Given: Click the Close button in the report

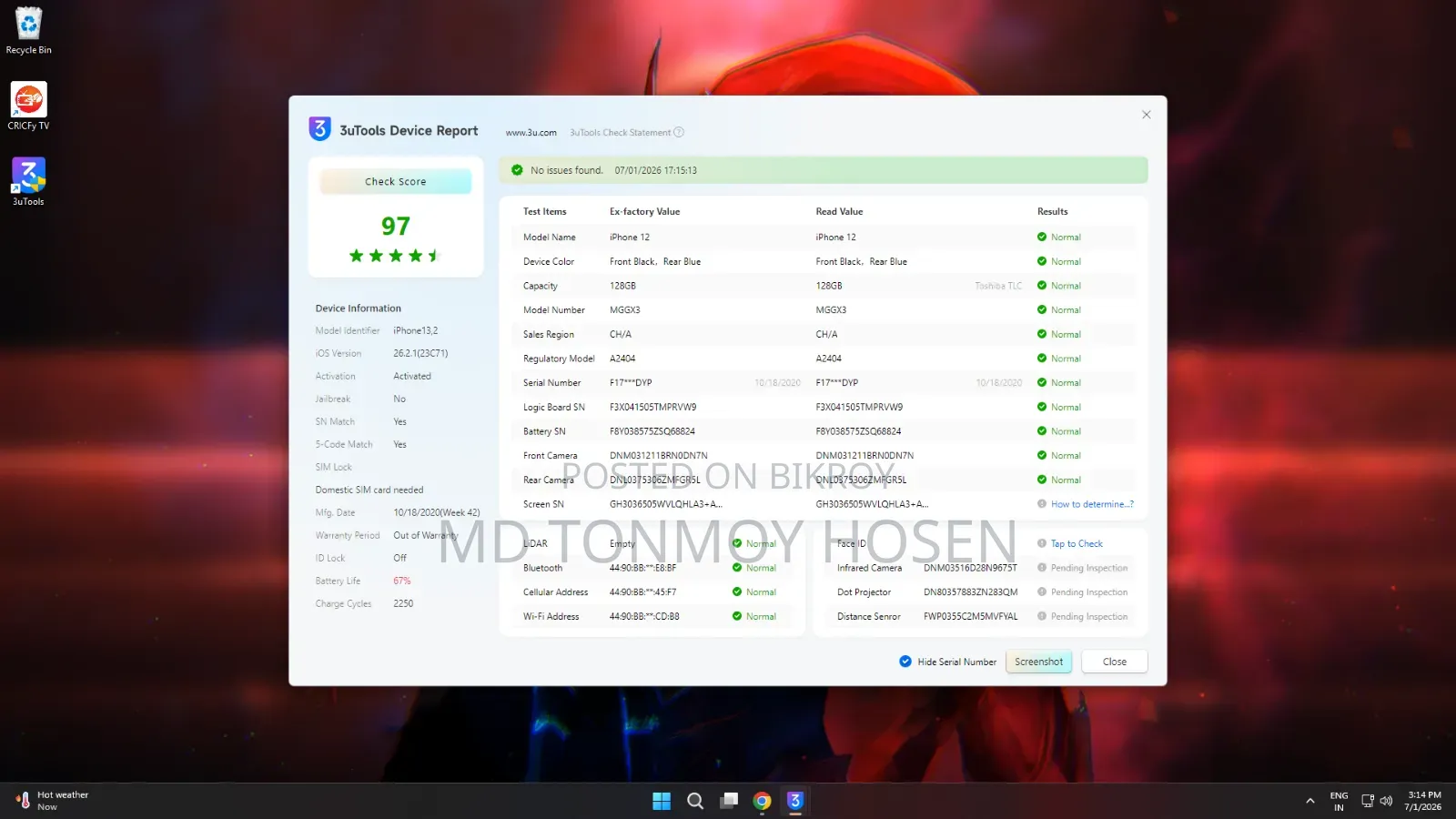Looking at the screenshot, I should (x=1115, y=662).
